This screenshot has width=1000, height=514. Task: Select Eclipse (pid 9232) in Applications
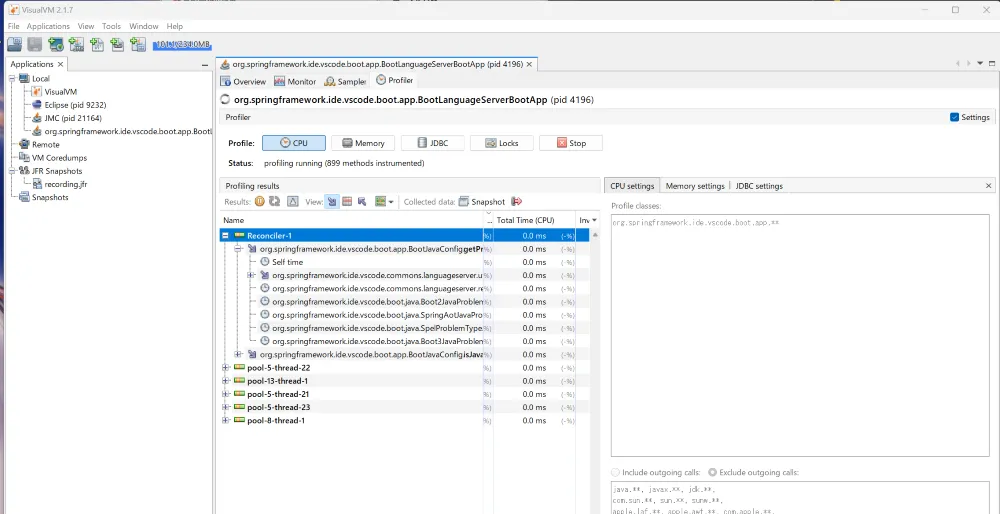tap(68, 105)
